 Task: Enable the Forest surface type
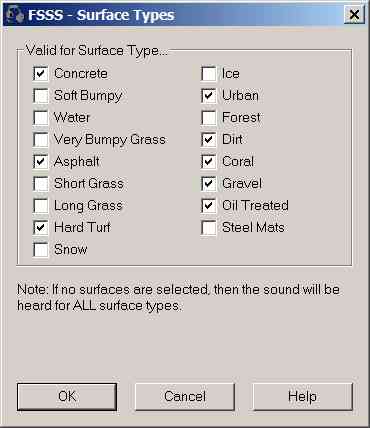pos(209,118)
